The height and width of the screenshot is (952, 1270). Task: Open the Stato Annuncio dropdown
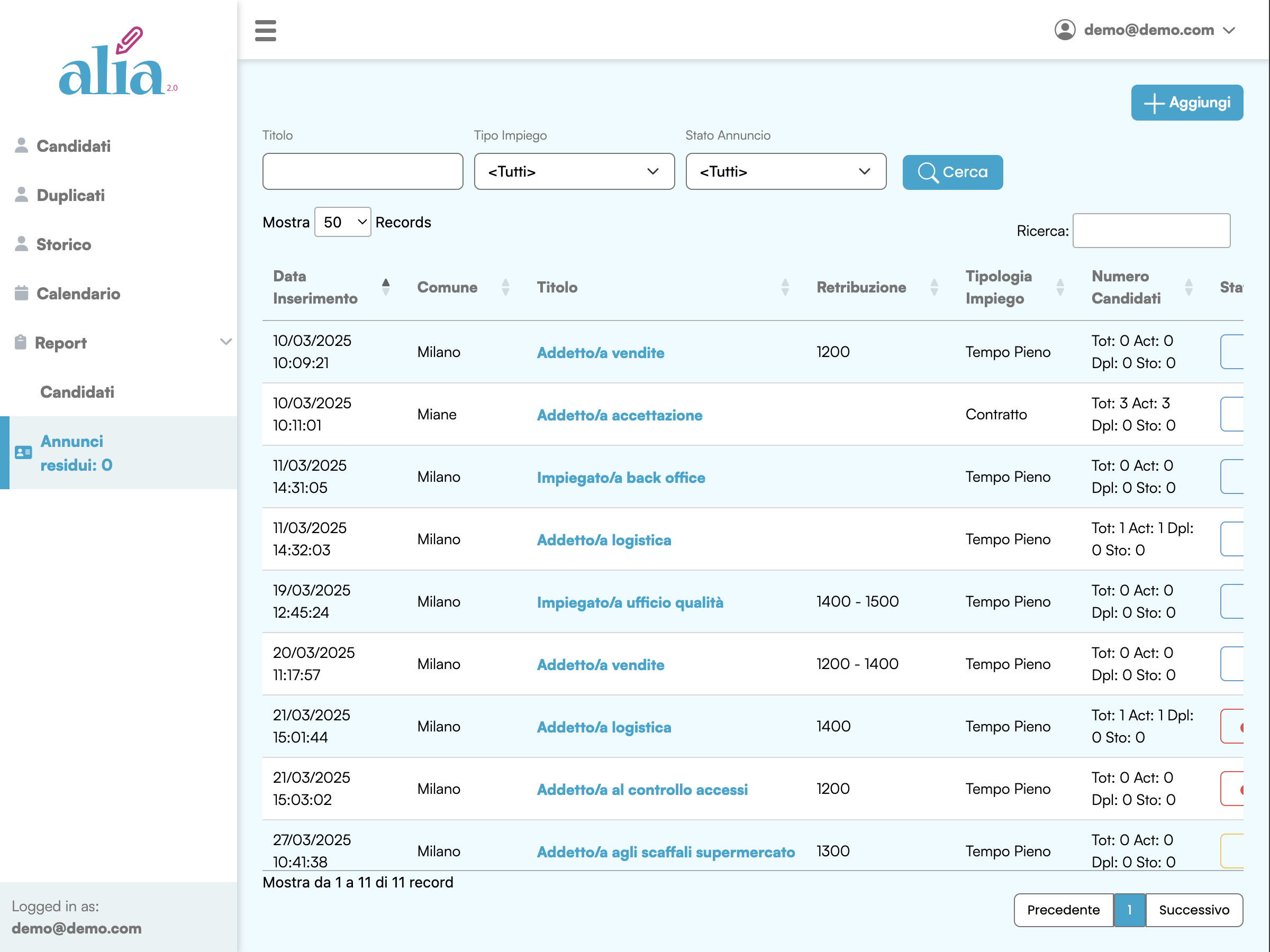click(785, 171)
